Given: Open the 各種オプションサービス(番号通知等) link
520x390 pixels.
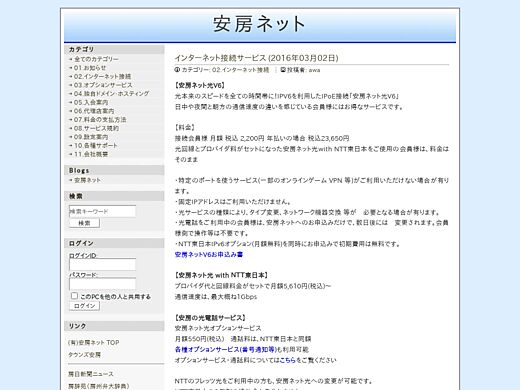Looking at the screenshot, I should point(226,350).
